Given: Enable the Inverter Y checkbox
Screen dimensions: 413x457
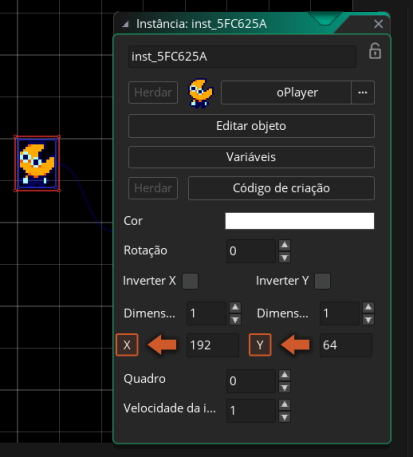Looking at the screenshot, I should 322,281.
